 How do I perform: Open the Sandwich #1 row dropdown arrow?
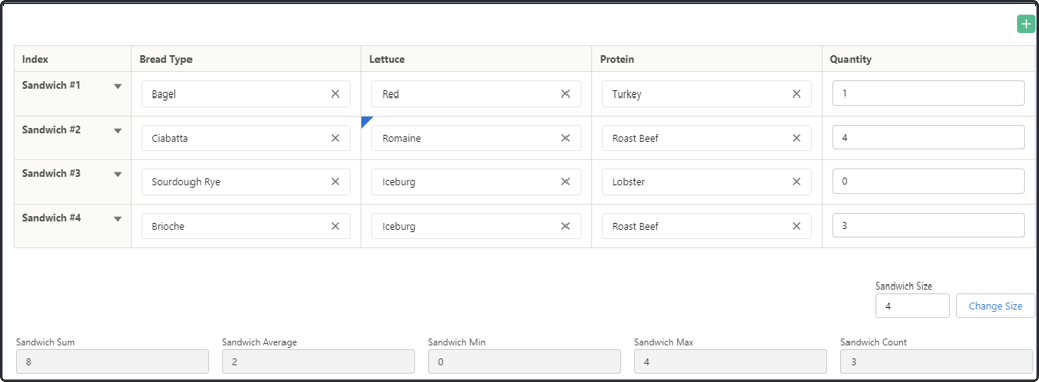[118, 86]
